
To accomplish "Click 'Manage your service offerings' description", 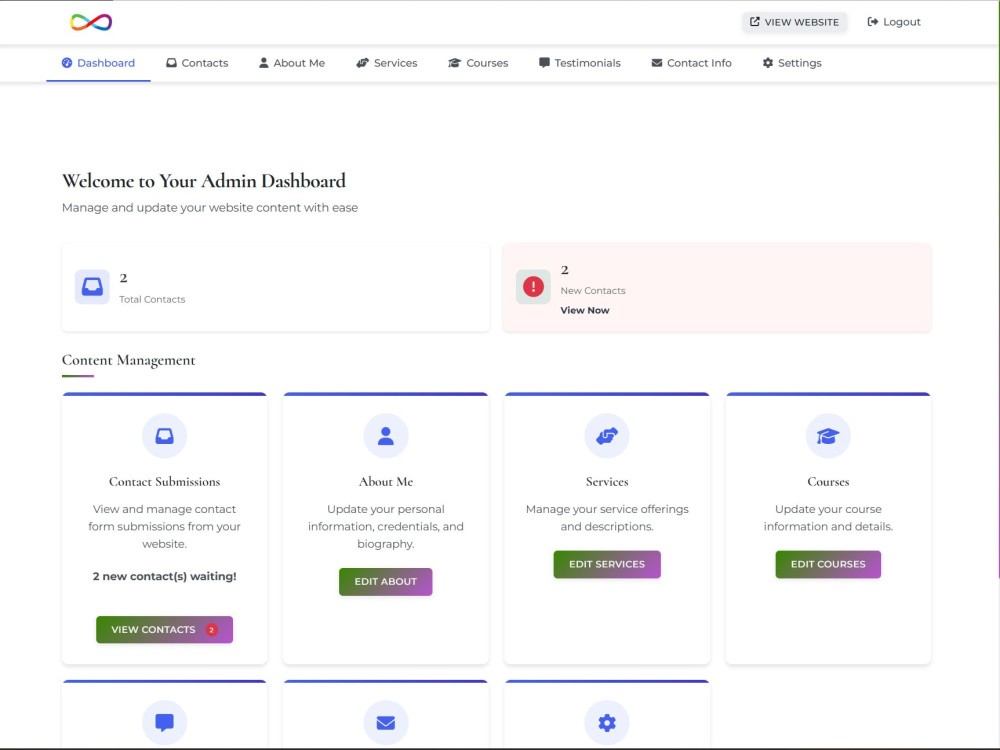I will pos(607,518).
